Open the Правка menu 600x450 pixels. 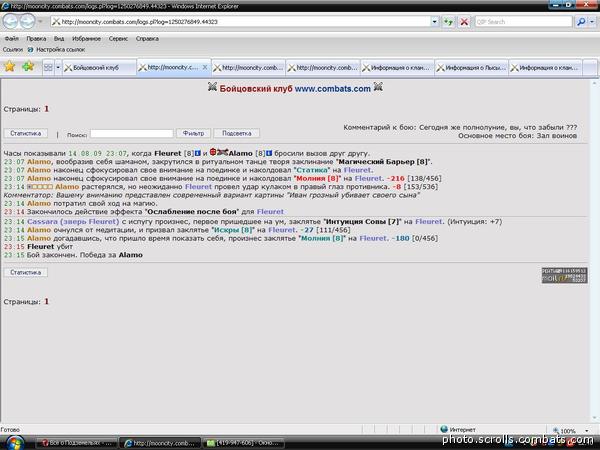click(x=36, y=39)
